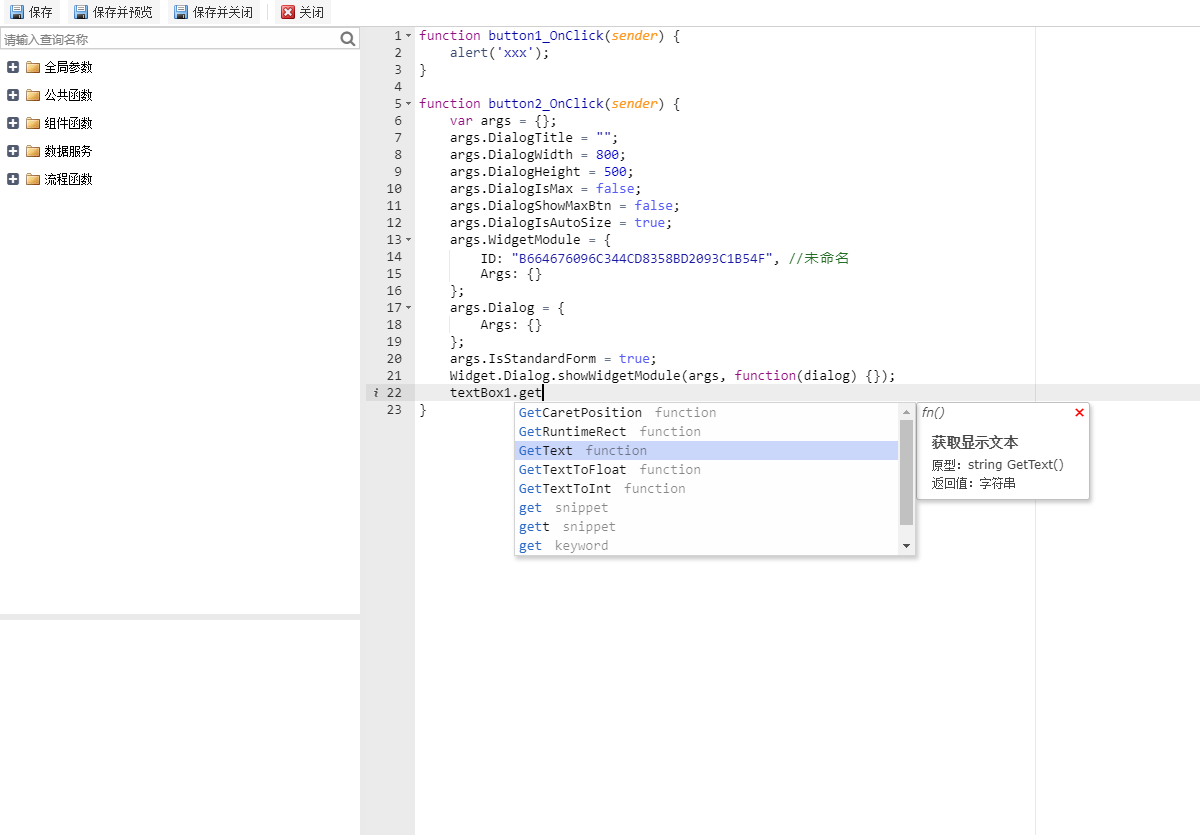
Task: Click the args.DialogWidth = 800 line
Action: 538,155
